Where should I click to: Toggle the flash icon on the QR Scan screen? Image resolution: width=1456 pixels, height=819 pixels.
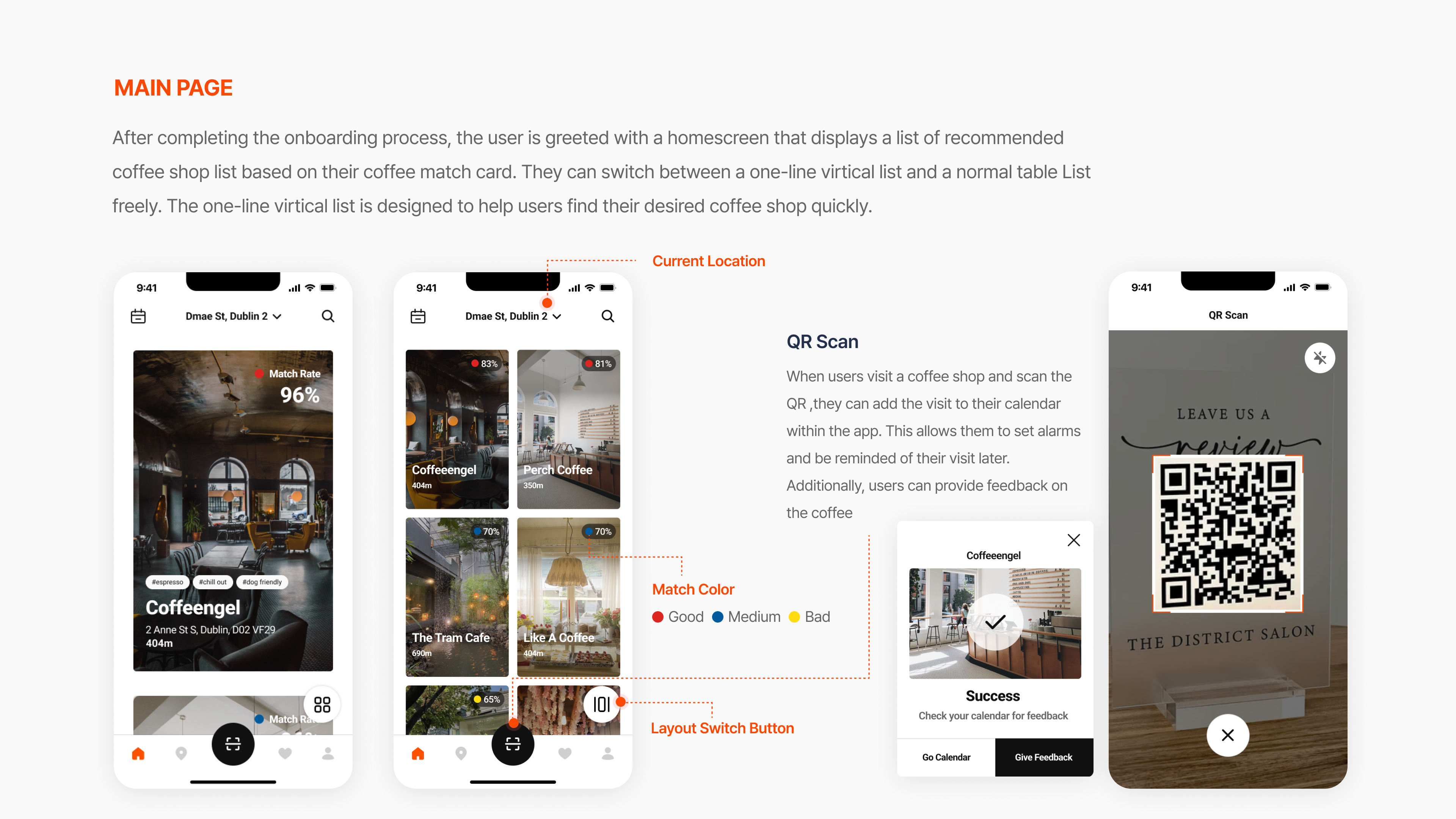pos(1320,358)
